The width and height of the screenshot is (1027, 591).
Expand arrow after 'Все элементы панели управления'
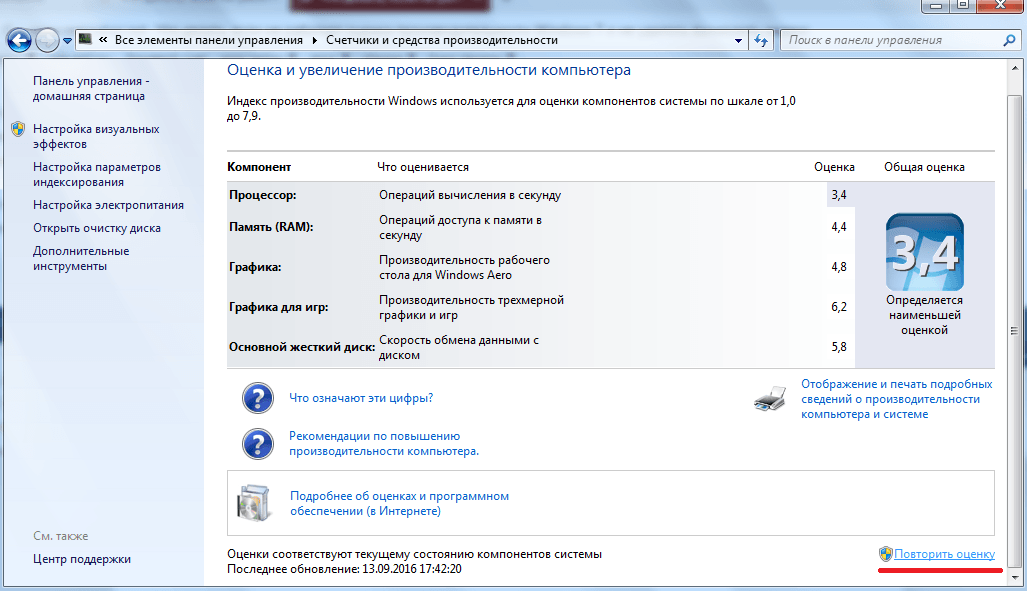point(314,41)
